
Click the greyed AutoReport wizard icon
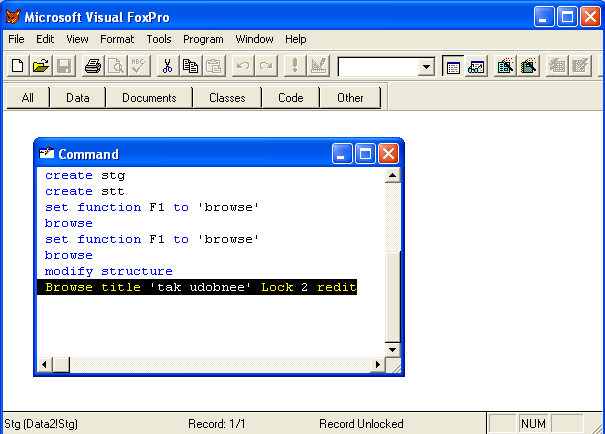pyautogui.click(x=581, y=66)
